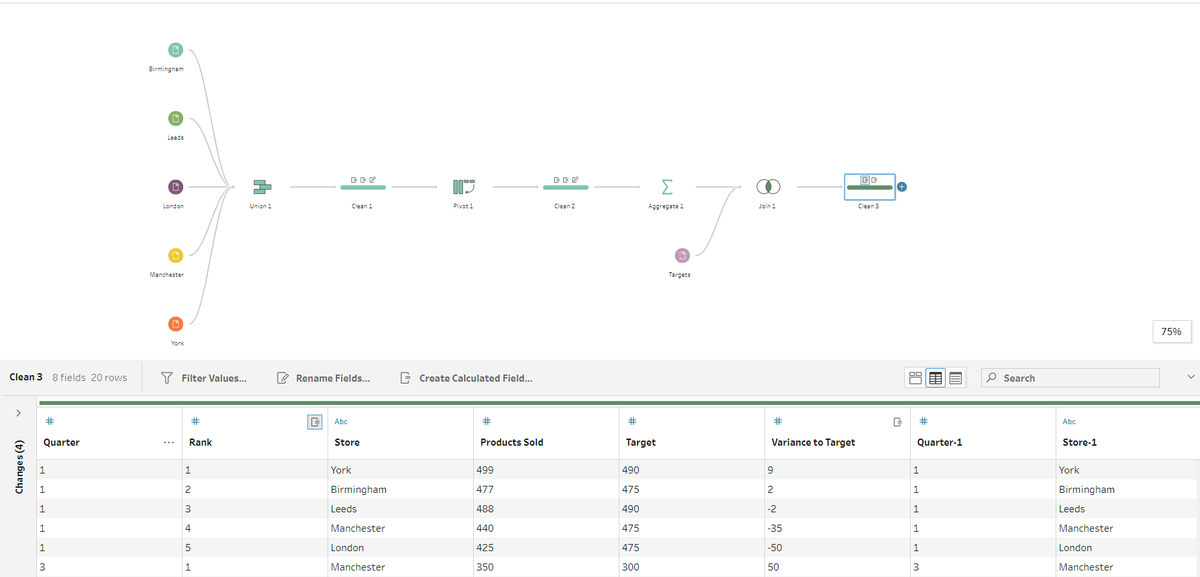The width and height of the screenshot is (1200, 577).
Task: Switch to profile pane view
Action: (915, 378)
